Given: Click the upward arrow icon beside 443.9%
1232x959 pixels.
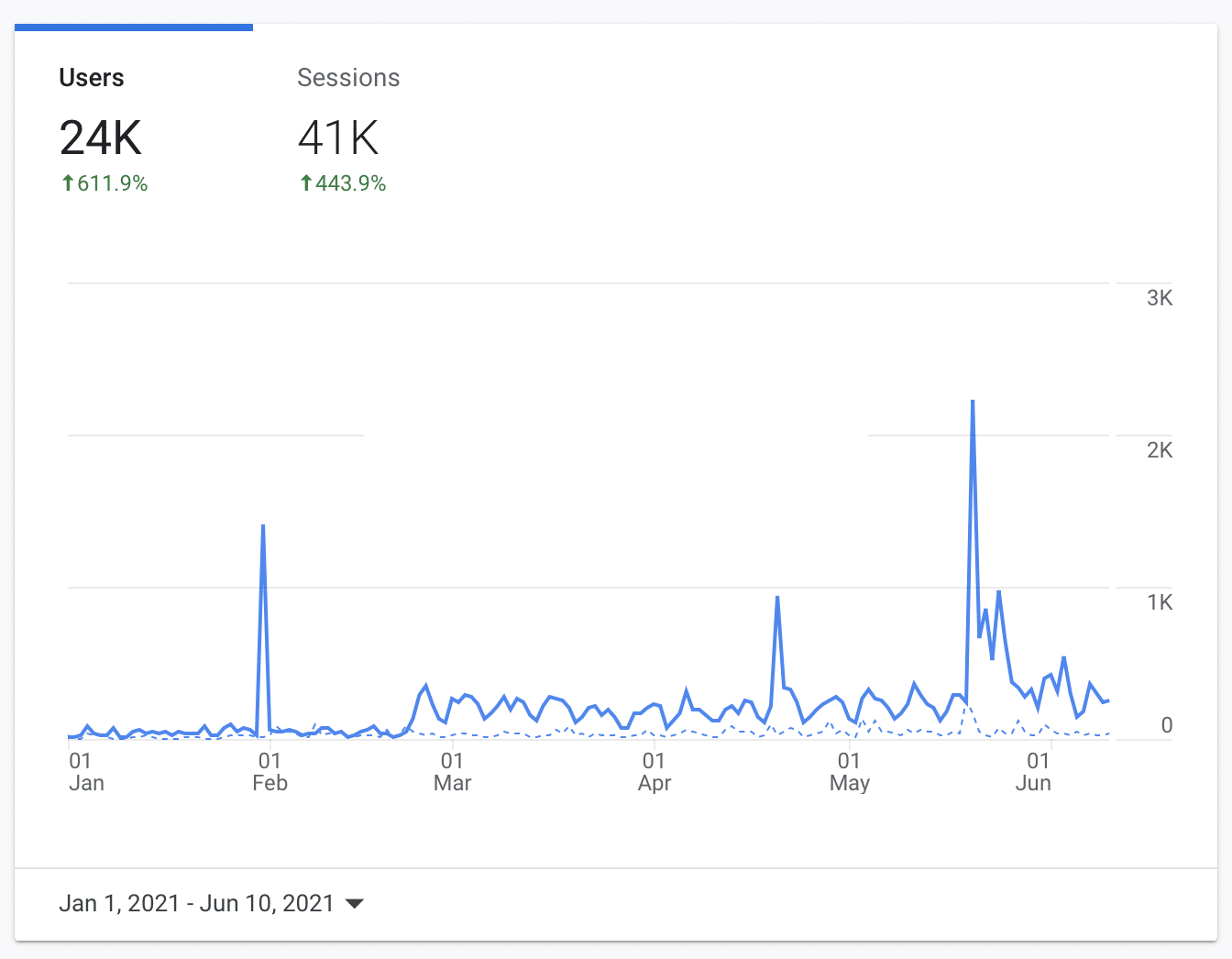Looking at the screenshot, I should [x=305, y=183].
